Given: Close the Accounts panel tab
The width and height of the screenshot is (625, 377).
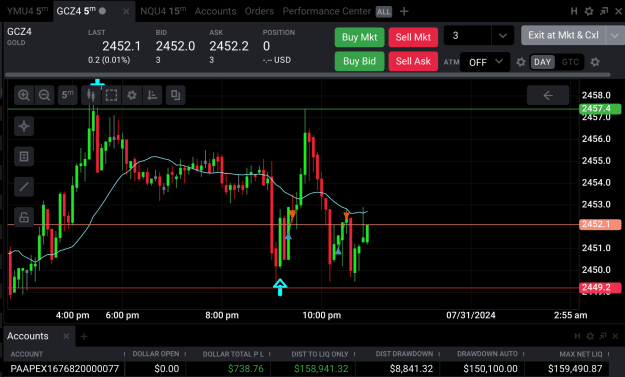Looking at the screenshot, I should tap(66, 336).
